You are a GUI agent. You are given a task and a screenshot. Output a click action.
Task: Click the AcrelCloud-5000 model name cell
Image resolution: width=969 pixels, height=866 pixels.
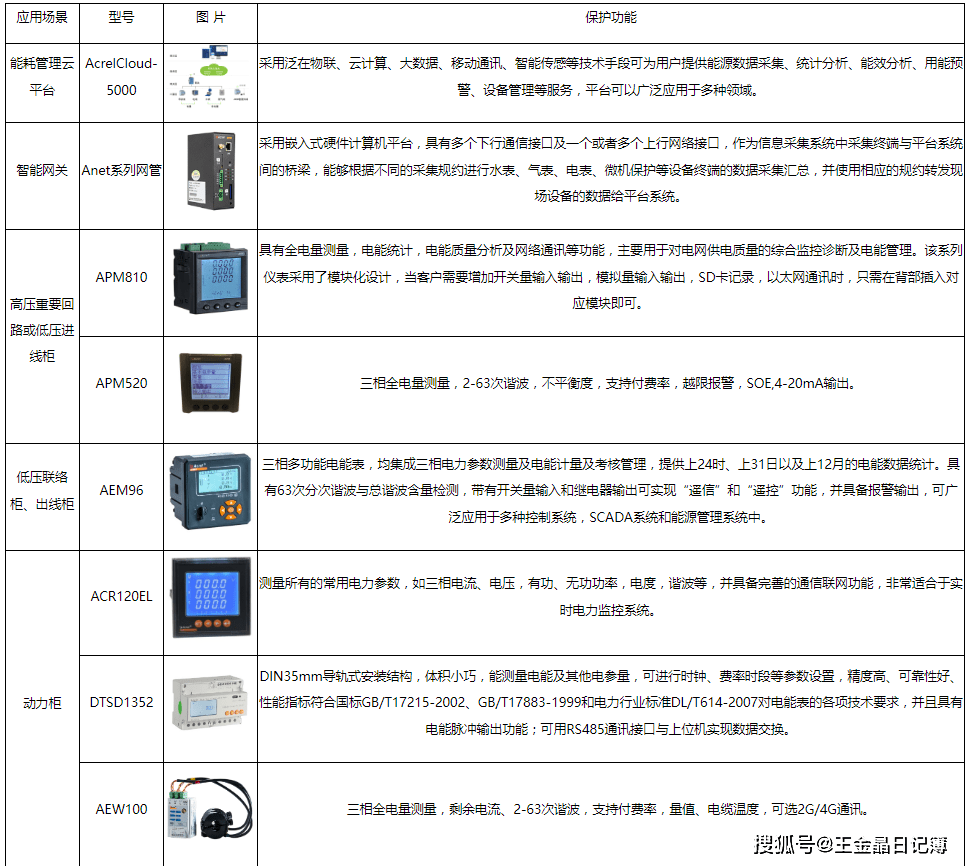121,77
